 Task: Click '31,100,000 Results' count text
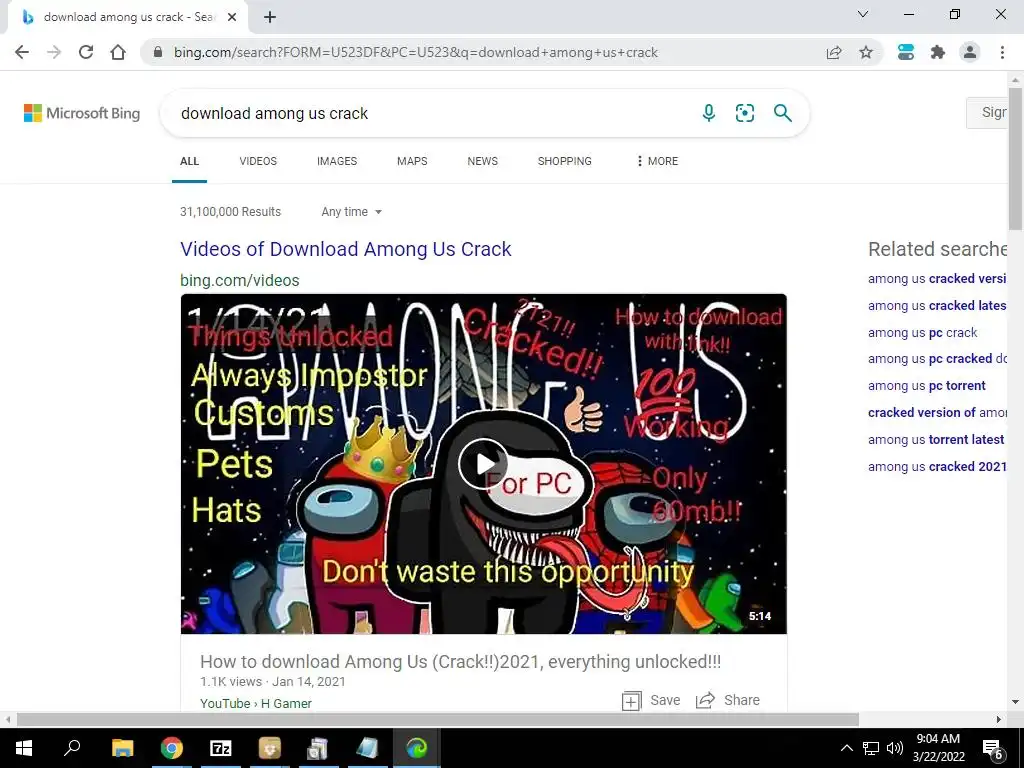[230, 212]
